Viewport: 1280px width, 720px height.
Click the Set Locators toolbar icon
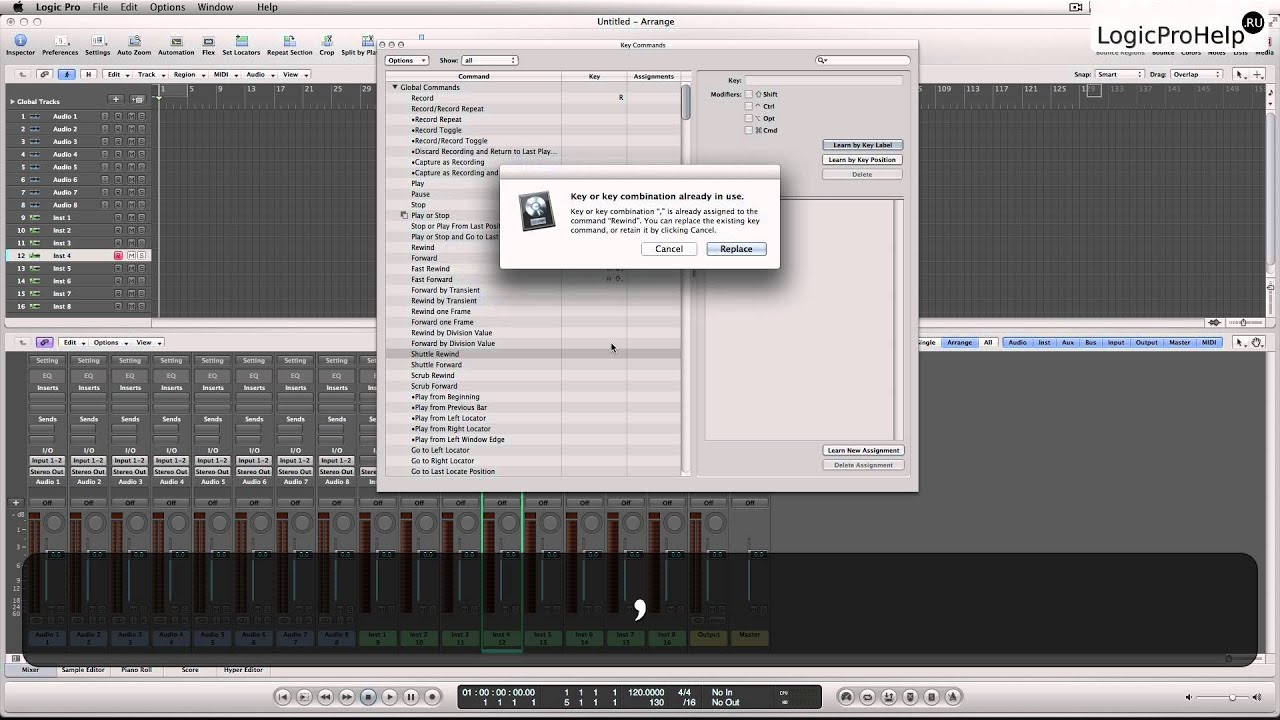click(x=240, y=45)
